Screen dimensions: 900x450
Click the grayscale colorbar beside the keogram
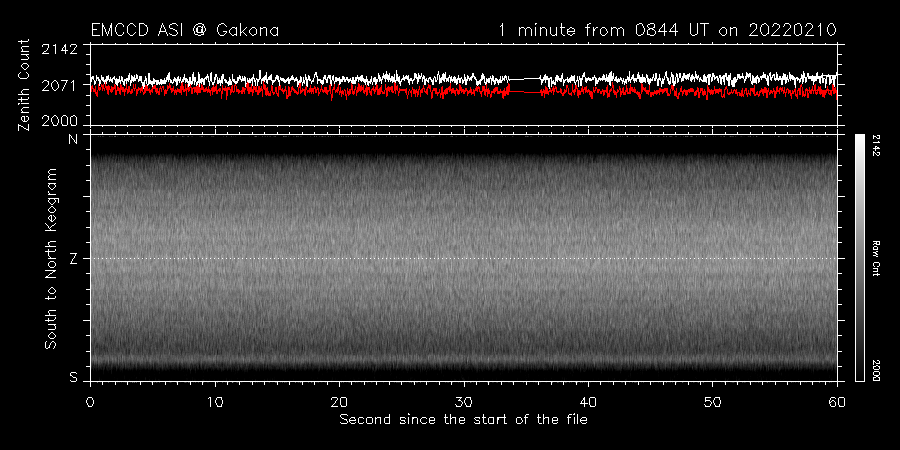(859, 258)
